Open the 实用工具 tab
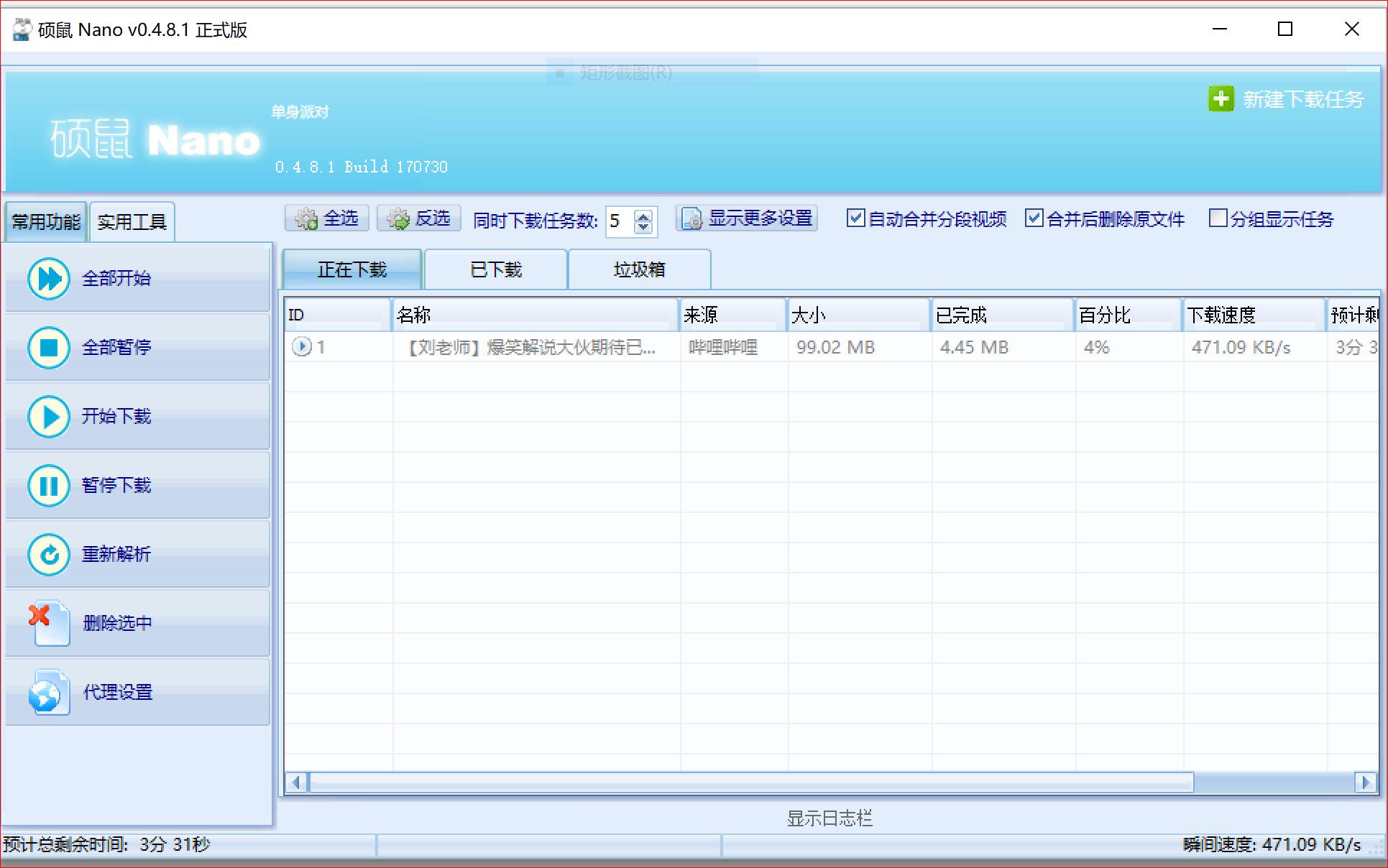Viewport: 1388px width, 868px height. [x=132, y=221]
